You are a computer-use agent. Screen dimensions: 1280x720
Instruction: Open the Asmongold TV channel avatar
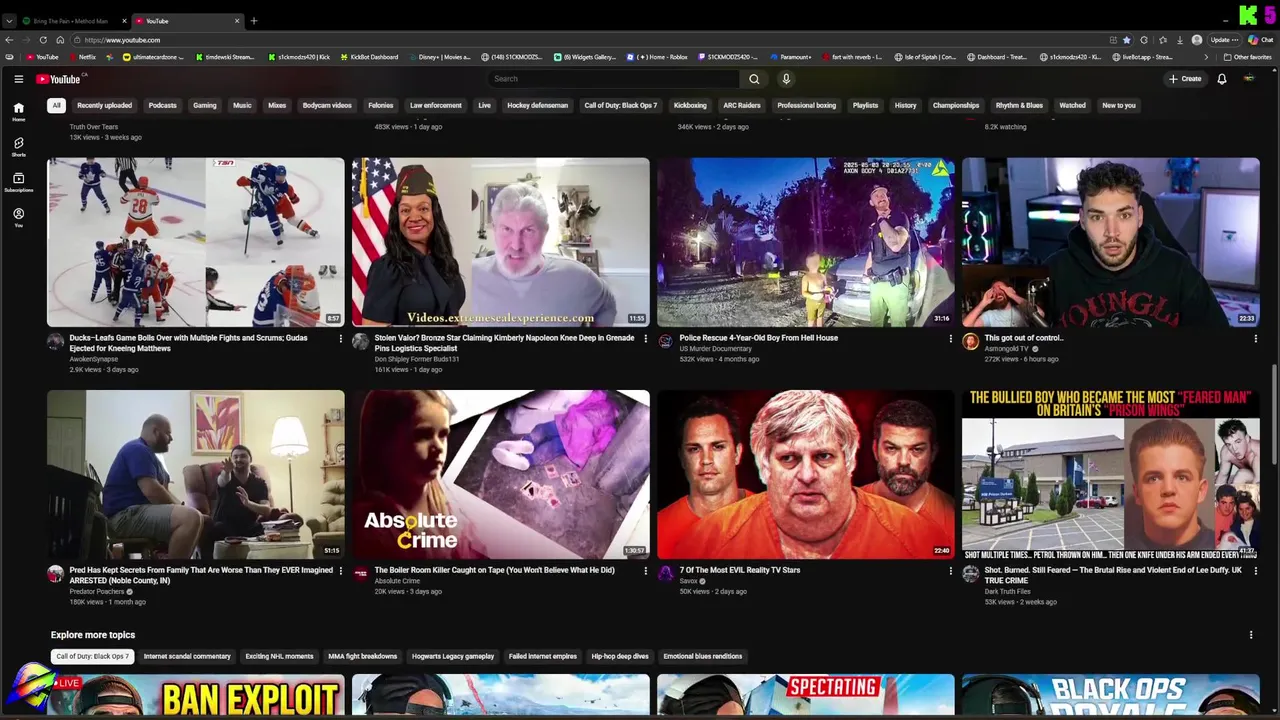pyautogui.click(x=970, y=342)
